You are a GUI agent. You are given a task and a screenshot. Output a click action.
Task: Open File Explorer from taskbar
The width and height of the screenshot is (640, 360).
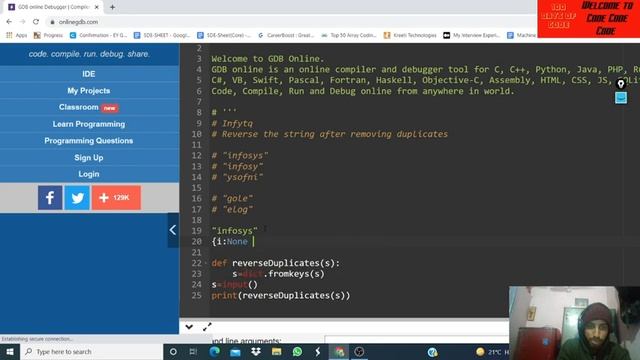coord(276,351)
